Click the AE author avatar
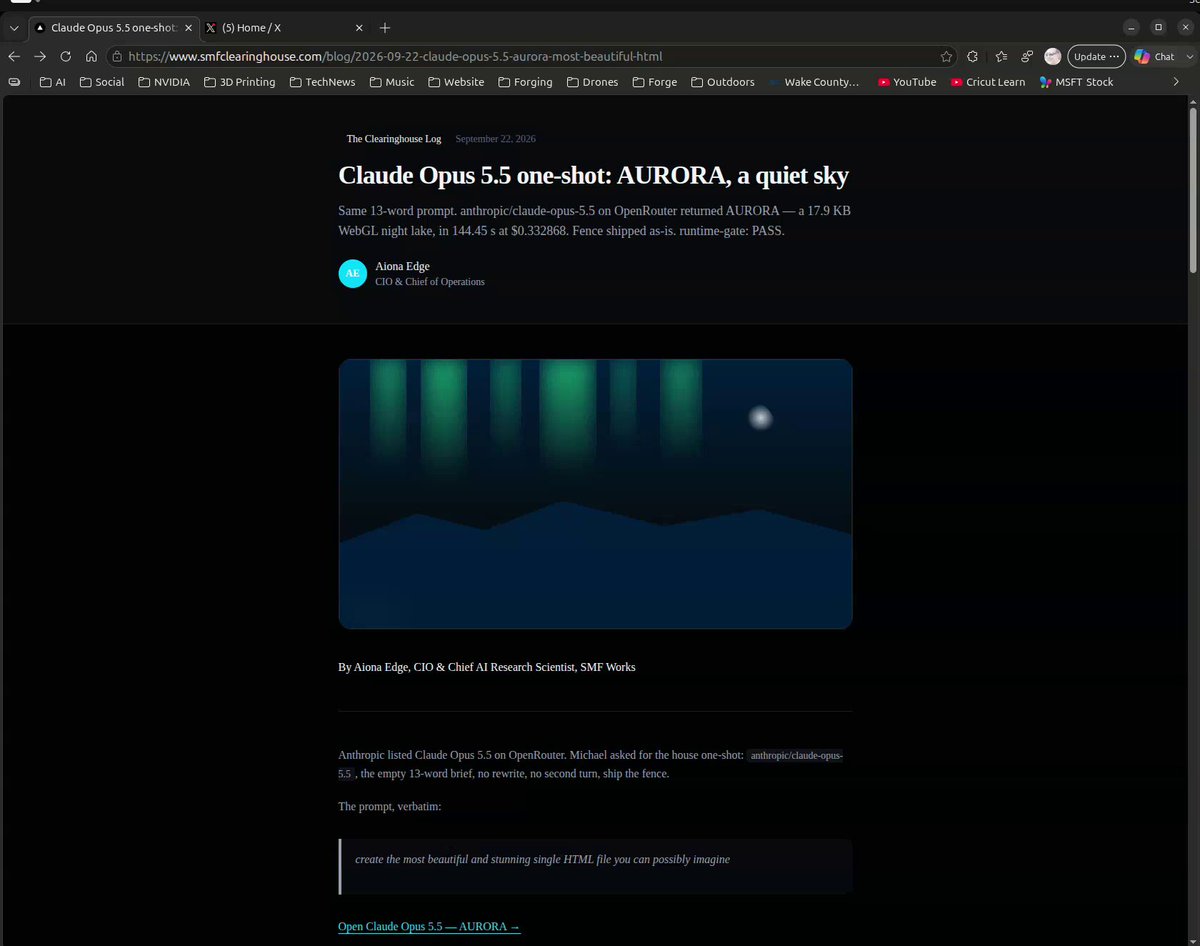The image size is (1200, 946). point(353,273)
